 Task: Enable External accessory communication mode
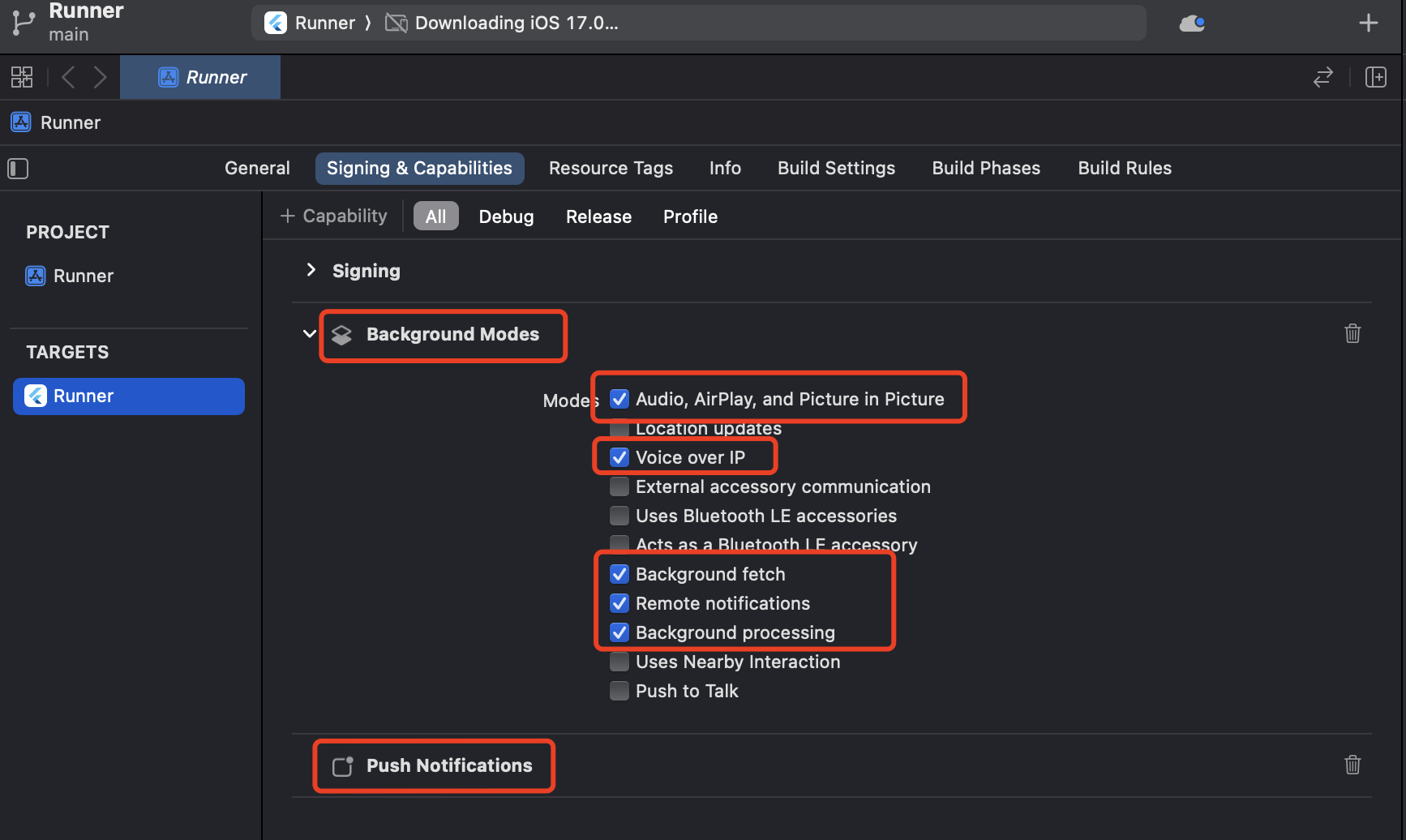pyautogui.click(x=619, y=486)
